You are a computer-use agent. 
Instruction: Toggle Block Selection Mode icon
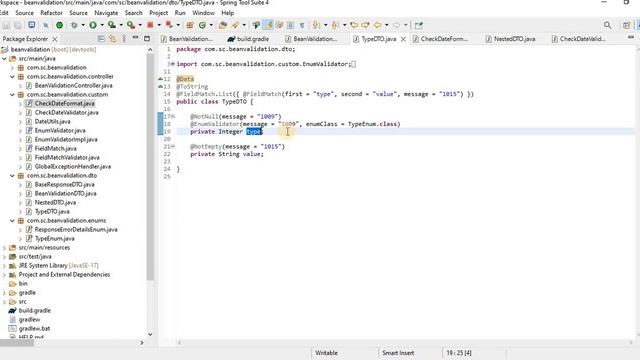pyautogui.click(x=291, y=25)
